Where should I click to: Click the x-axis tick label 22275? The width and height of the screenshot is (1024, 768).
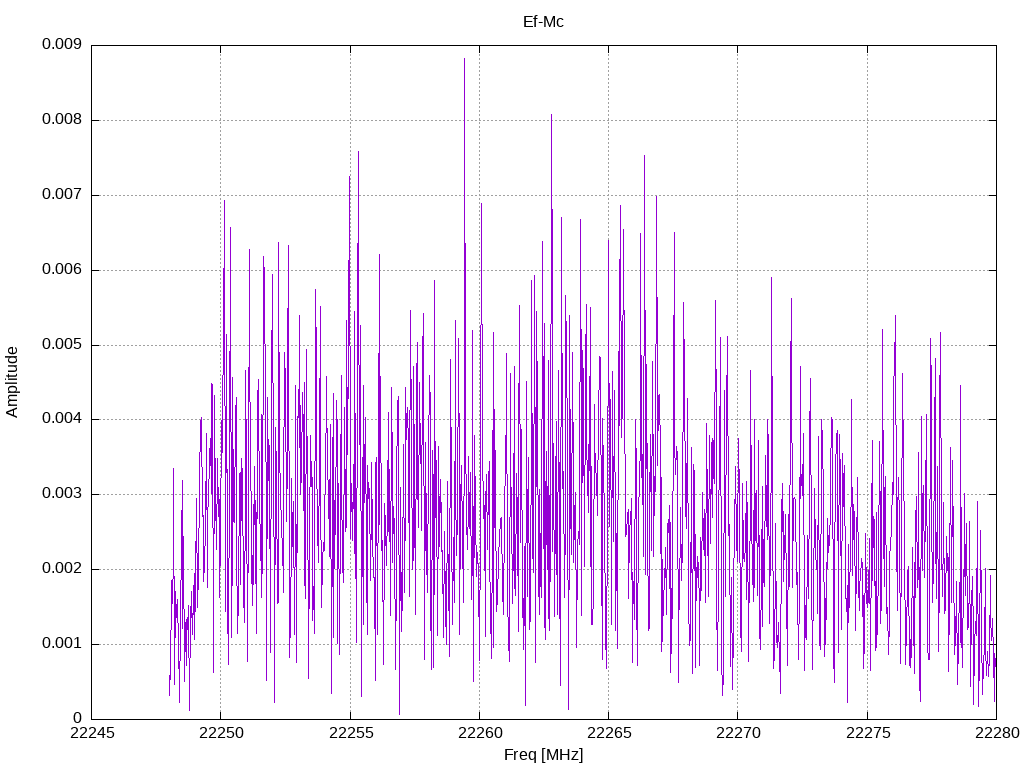pos(867,733)
